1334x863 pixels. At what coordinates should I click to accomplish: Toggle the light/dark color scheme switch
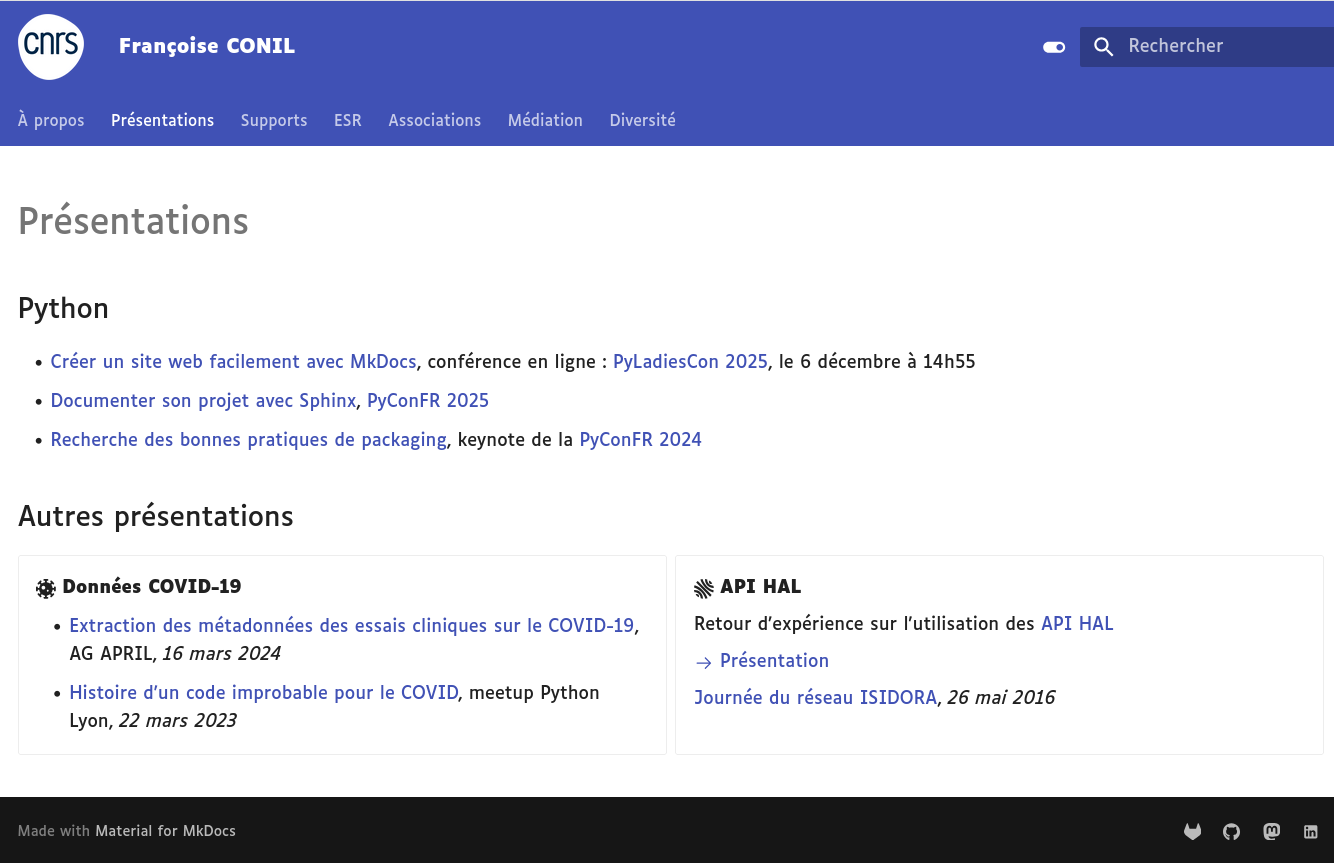pos(1054,47)
